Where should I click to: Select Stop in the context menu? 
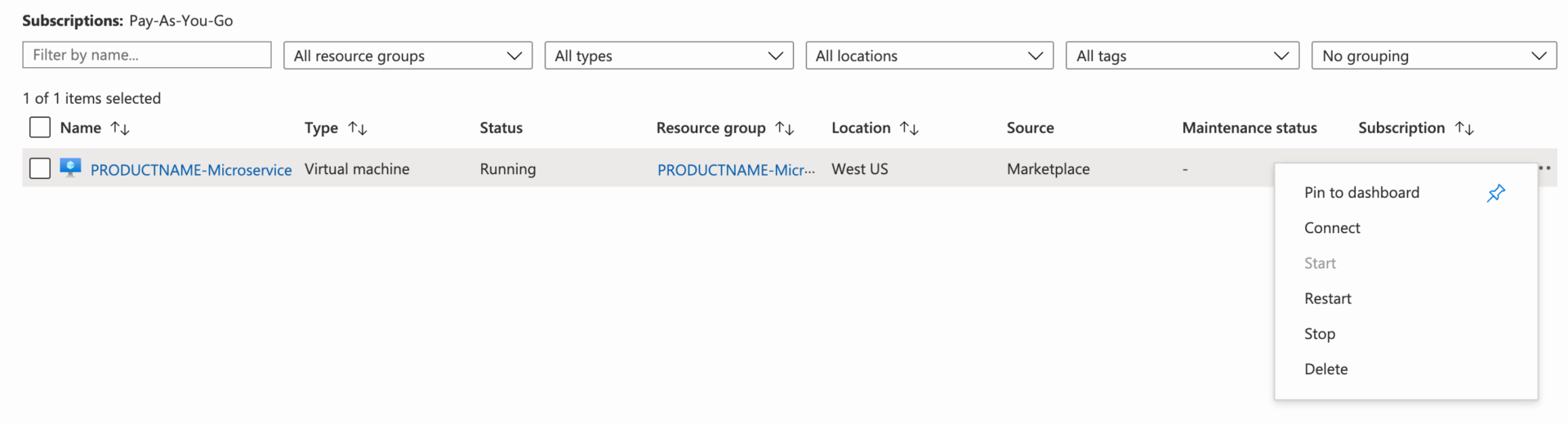click(1320, 333)
